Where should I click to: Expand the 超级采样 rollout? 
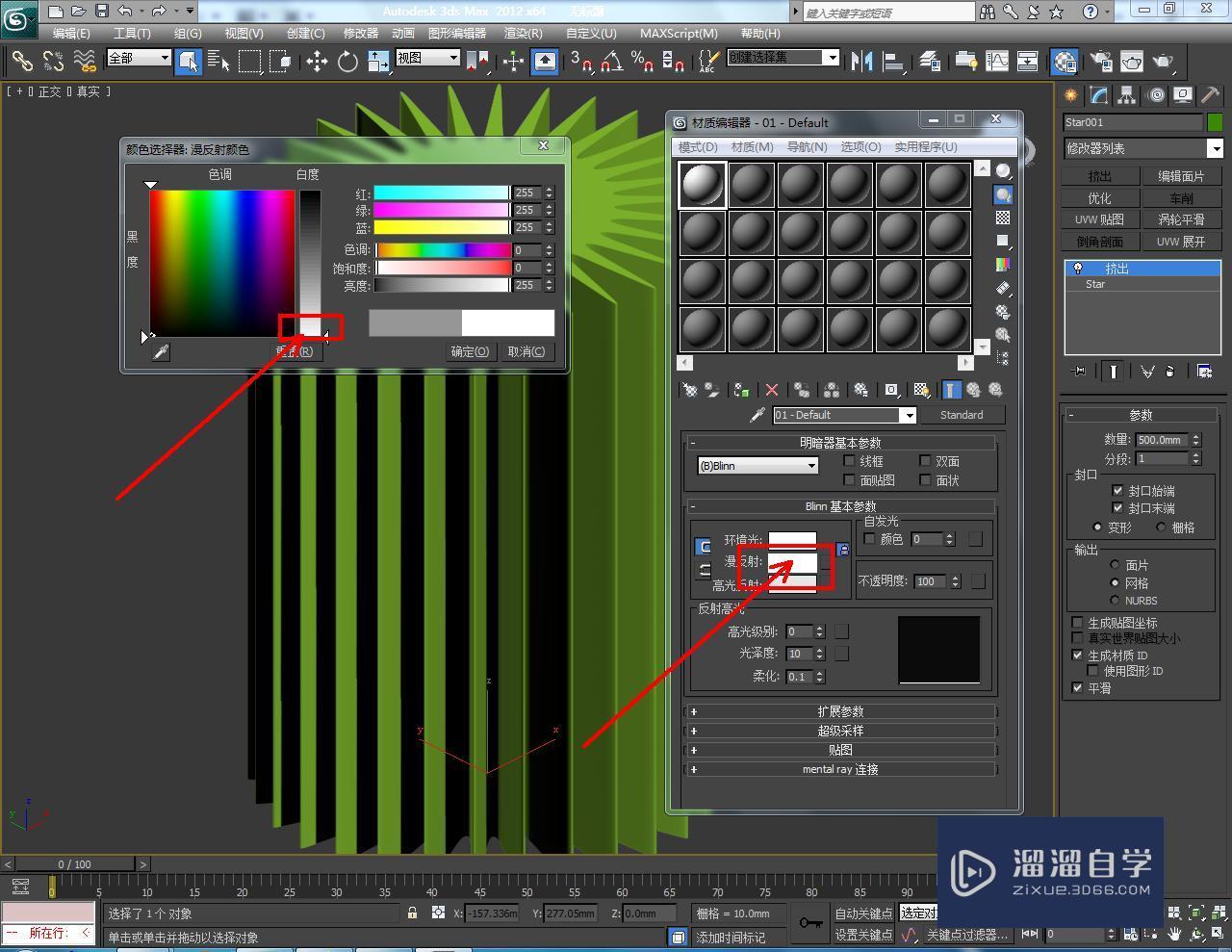click(x=840, y=731)
